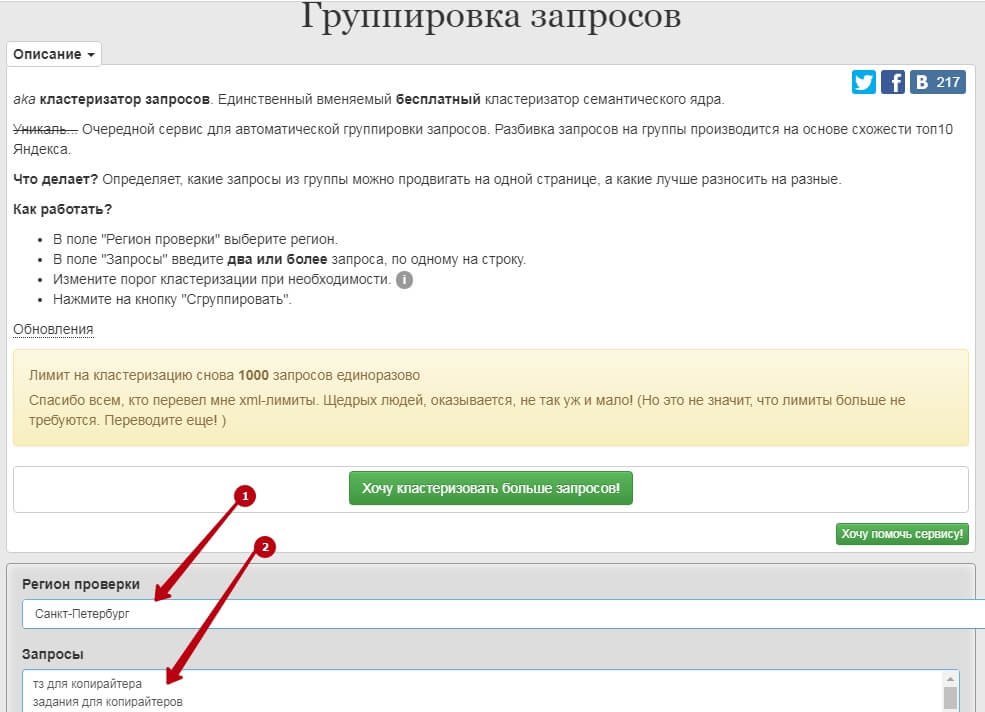985x712 pixels.
Task: Click line 'задания для копирайтеров' in textarea
Action: [x=107, y=702]
